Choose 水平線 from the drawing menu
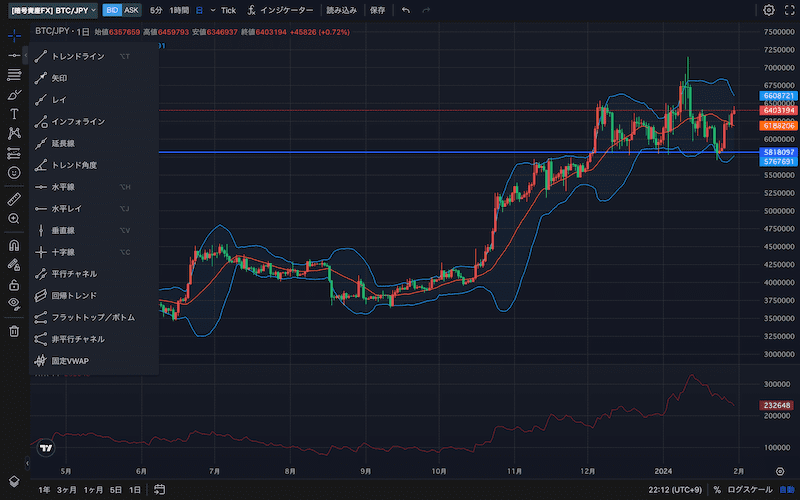The height and width of the screenshot is (500, 800). pos(94,187)
